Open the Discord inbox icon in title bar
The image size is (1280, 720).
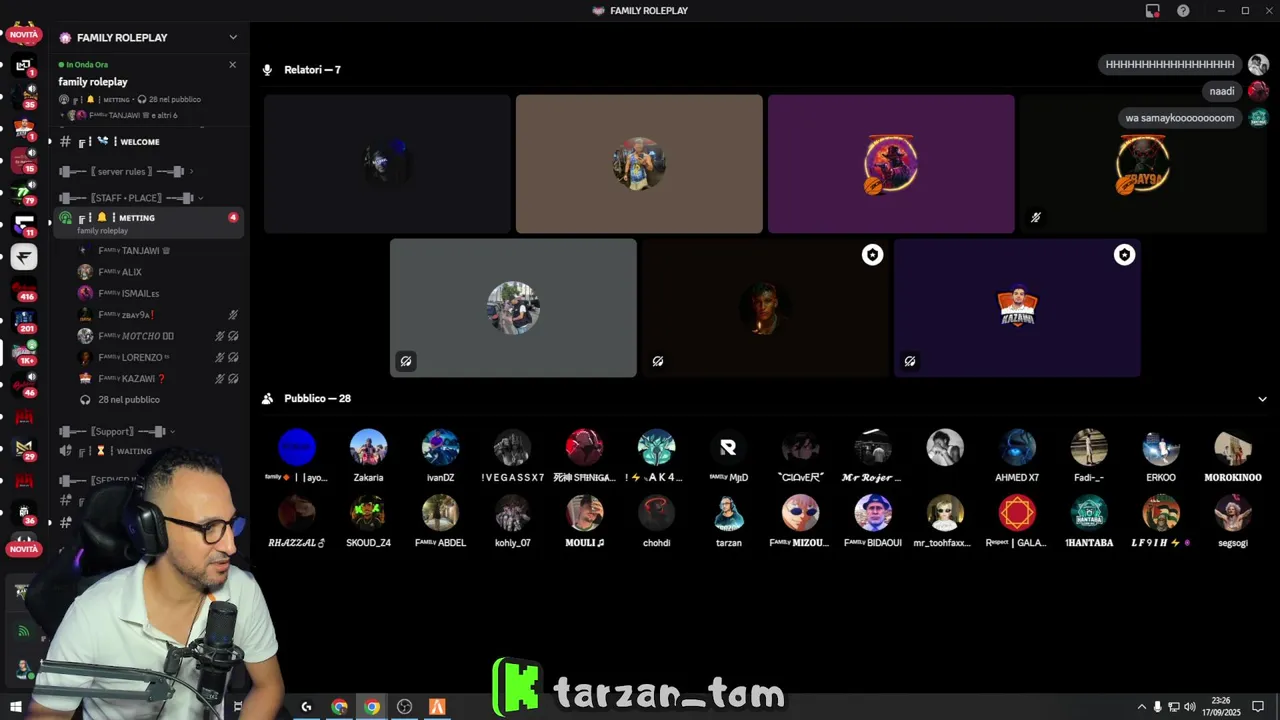pos(1153,11)
